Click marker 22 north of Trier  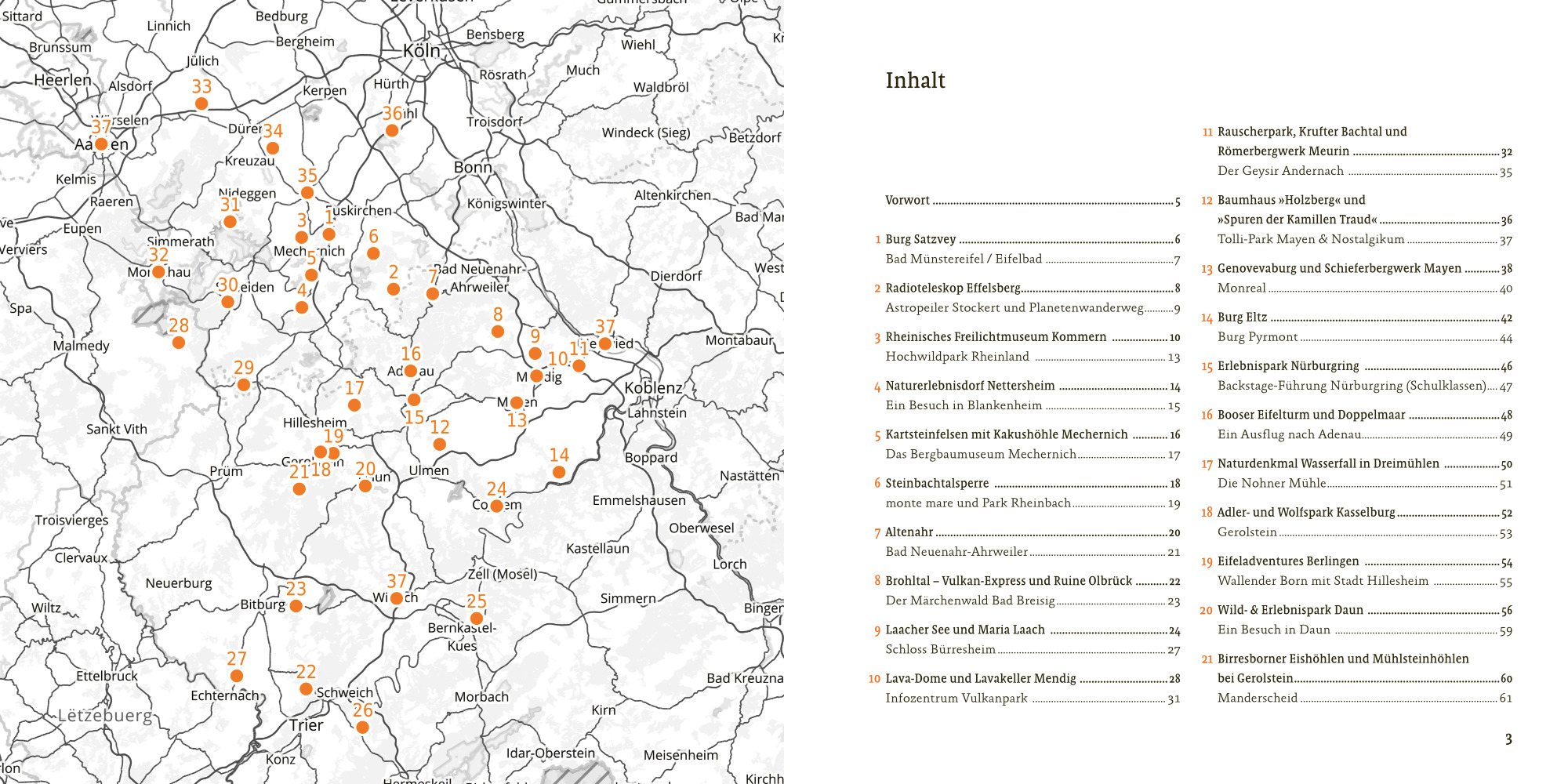click(306, 688)
